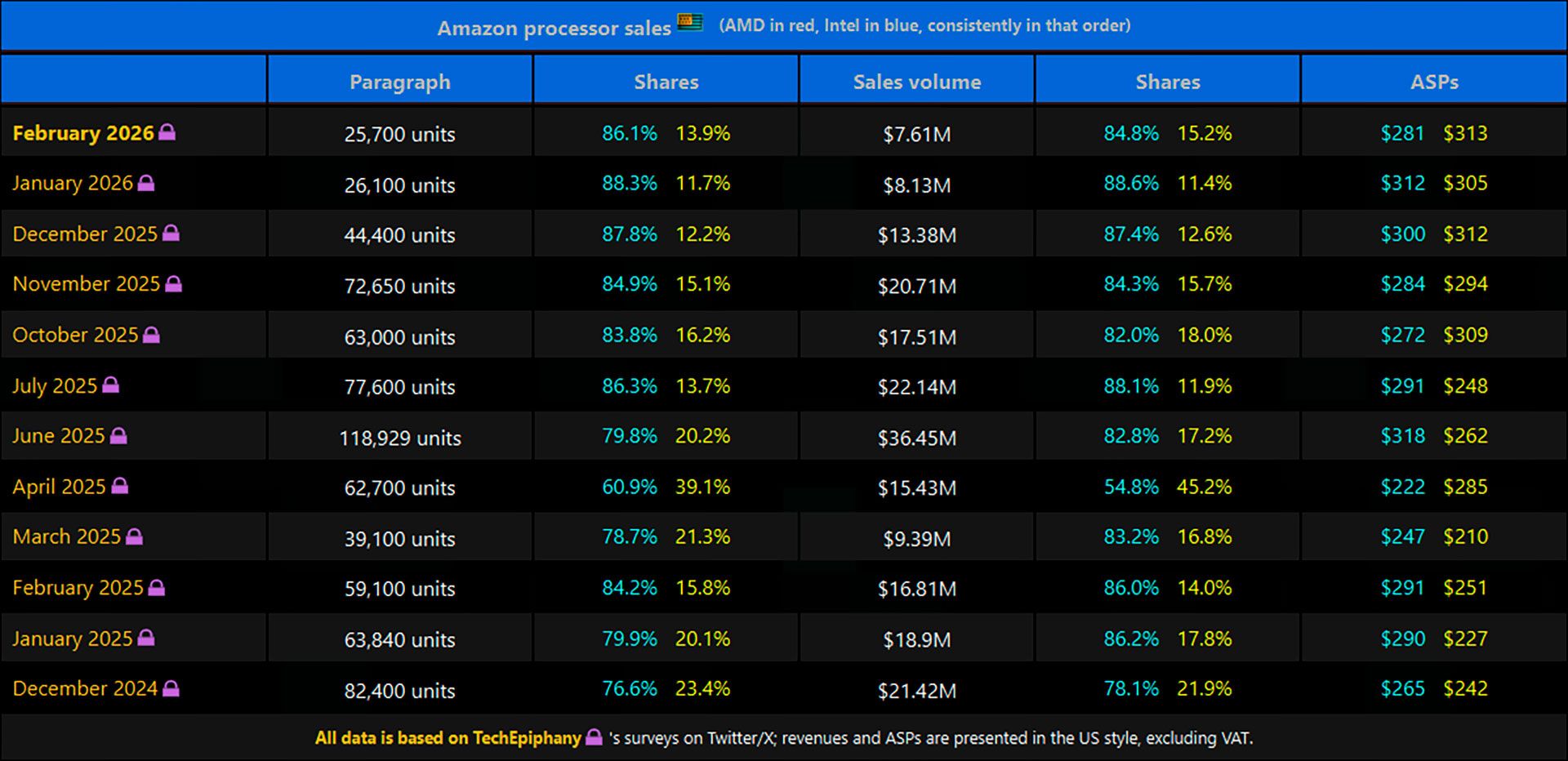Viewport: 1568px width, 761px height.
Task: Select the ASPs column header
Action: click(x=1434, y=82)
